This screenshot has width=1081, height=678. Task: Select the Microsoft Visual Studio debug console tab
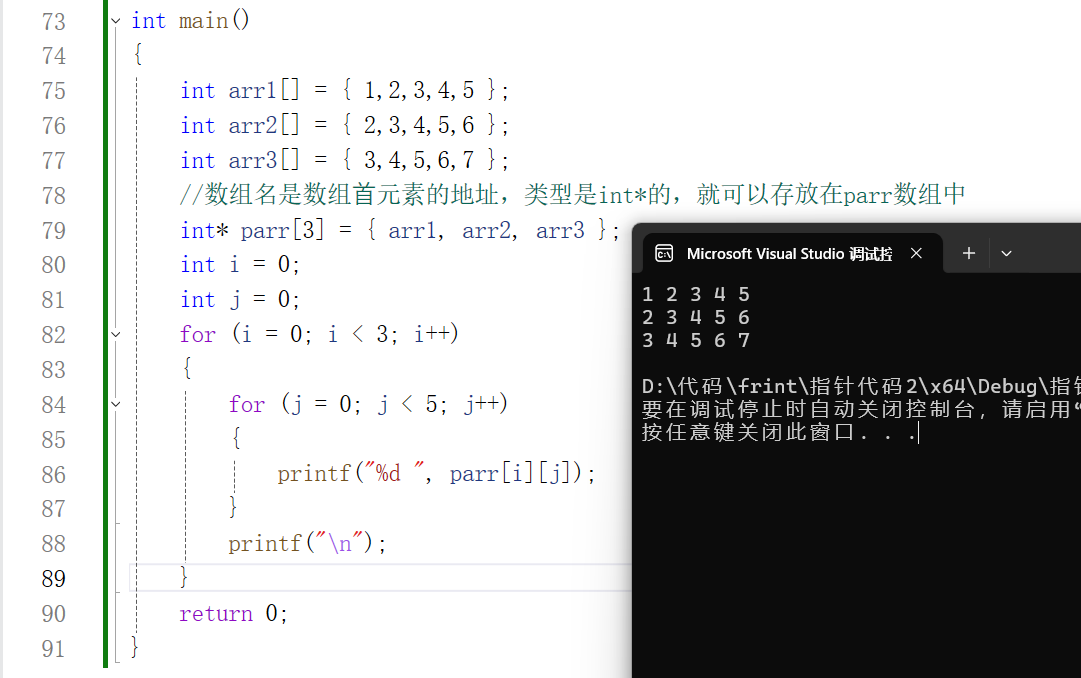[x=791, y=254]
